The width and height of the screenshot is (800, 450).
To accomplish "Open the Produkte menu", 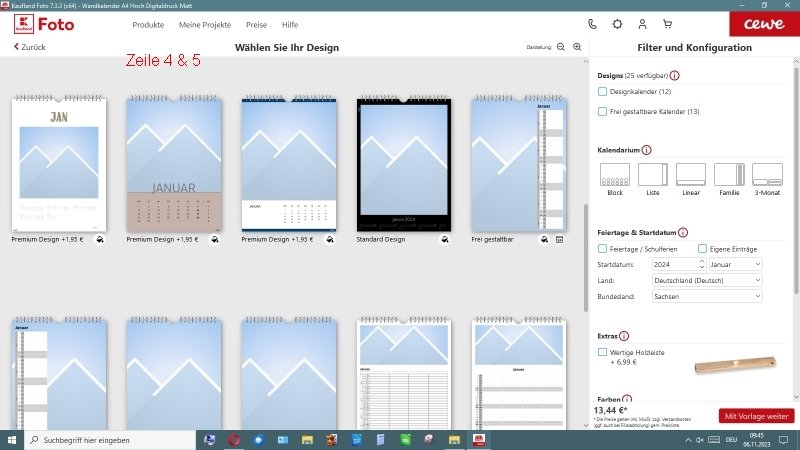I will pyautogui.click(x=148, y=24).
